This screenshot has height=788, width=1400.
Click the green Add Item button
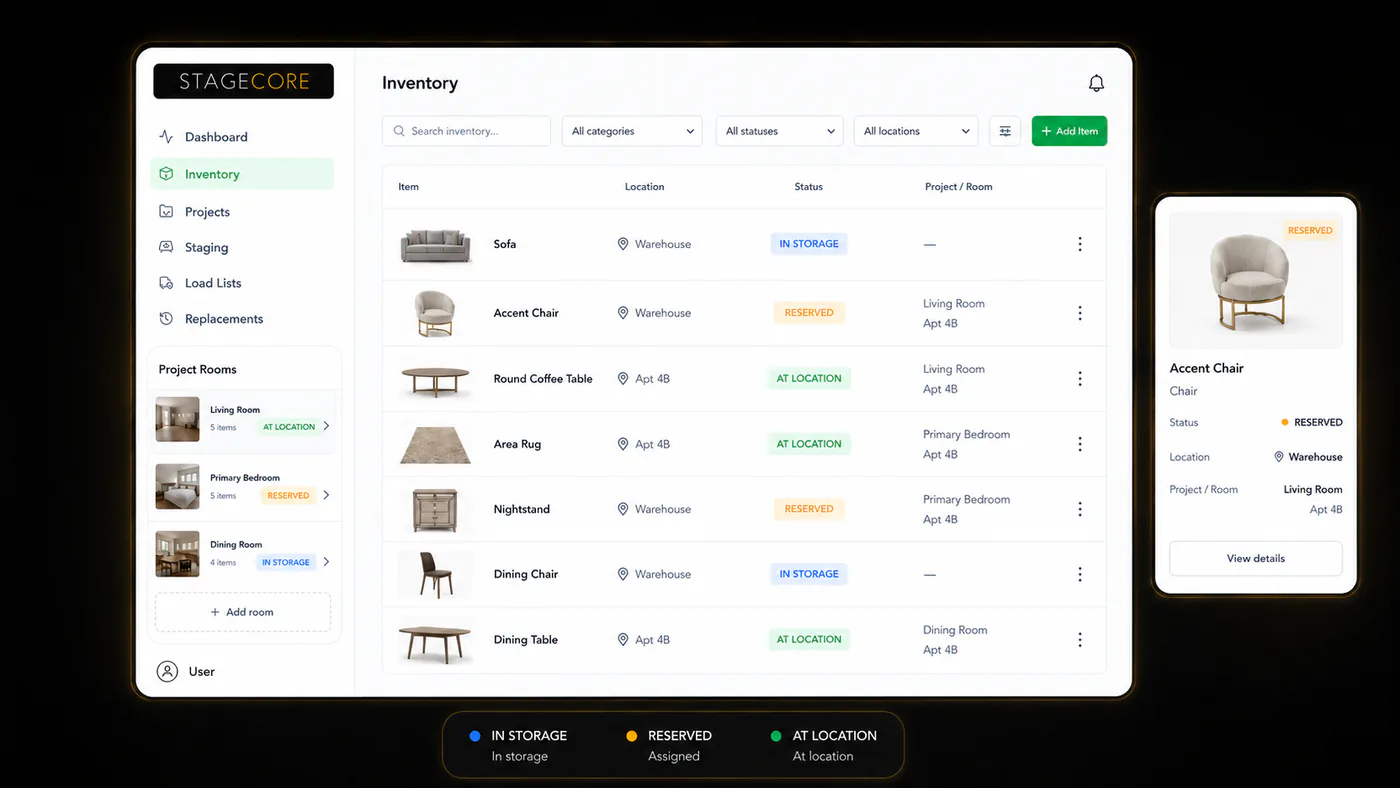point(1070,131)
